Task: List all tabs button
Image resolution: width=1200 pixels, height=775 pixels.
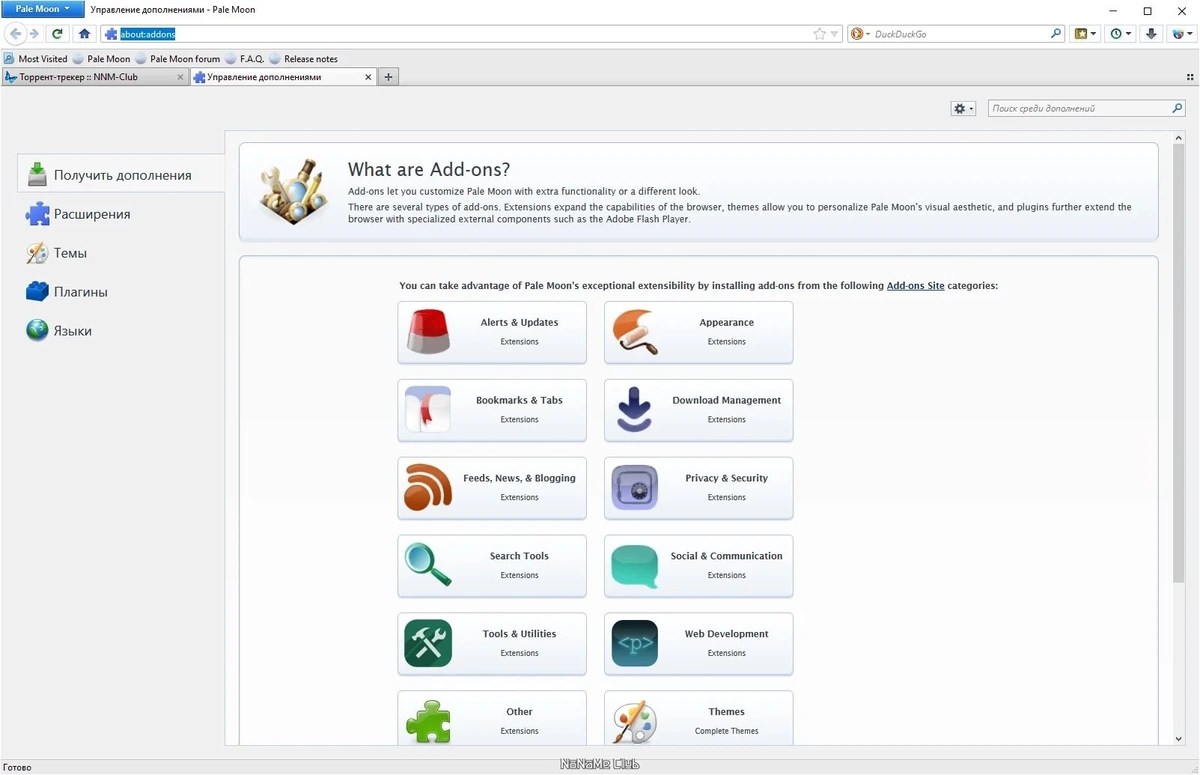Action: pos(1190,77)
